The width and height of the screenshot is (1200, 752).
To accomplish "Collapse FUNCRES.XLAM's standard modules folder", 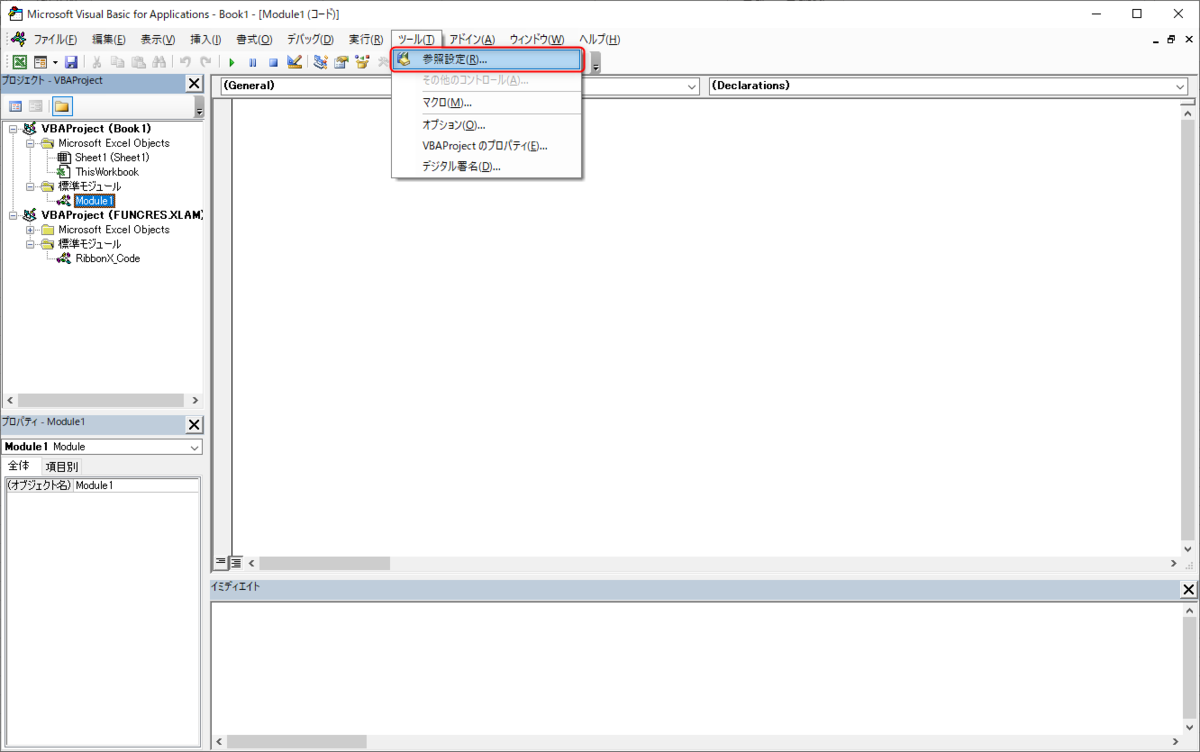I will click(x=30, y=244).
